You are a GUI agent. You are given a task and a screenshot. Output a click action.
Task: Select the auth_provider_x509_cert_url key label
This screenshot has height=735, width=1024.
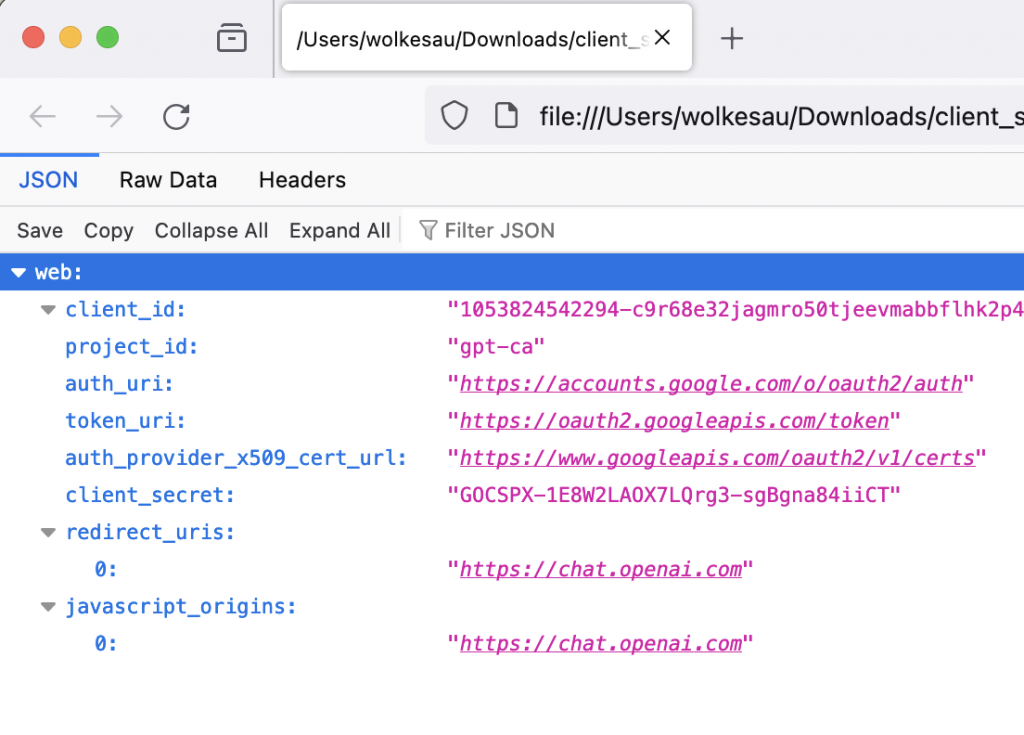click(x=236, y=458)
